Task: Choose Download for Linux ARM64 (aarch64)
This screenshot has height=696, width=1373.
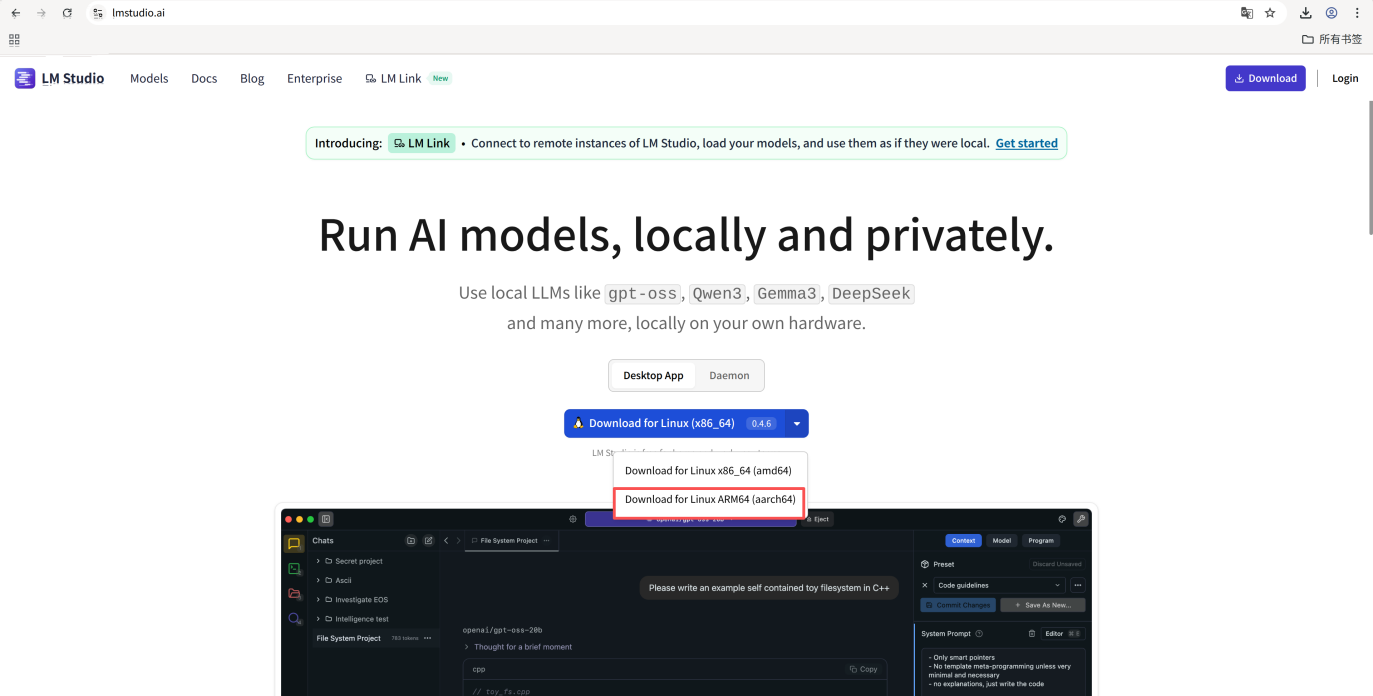Action: [710, 499]
